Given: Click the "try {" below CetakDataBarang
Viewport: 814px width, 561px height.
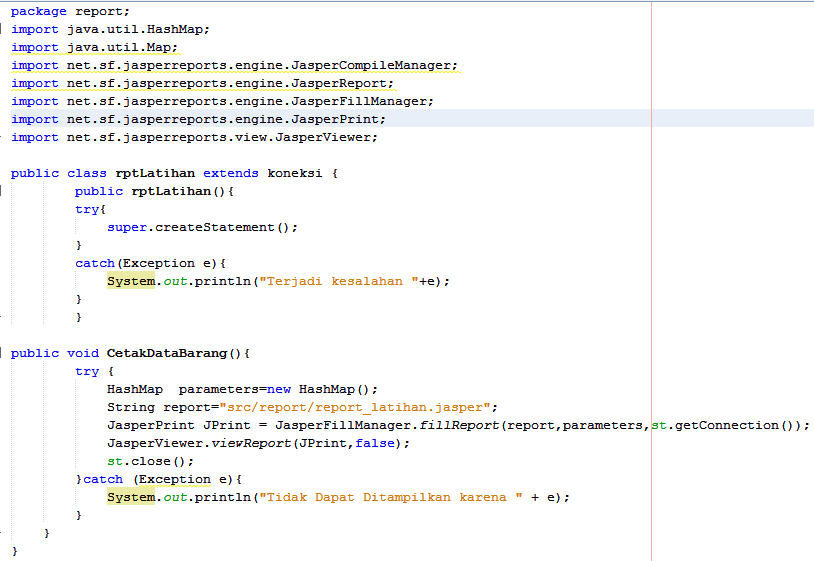Looking at the screenshot, I should [x=94, y=372].
